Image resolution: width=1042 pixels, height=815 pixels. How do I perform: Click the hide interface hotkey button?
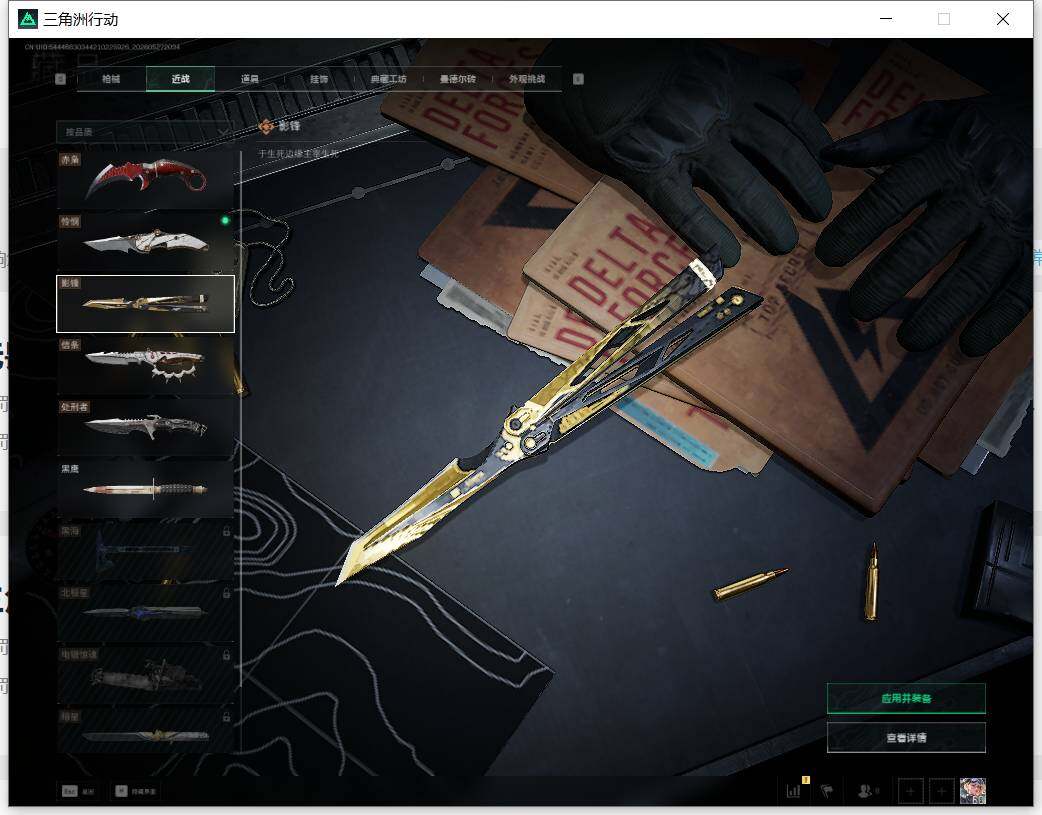[136, 791]
